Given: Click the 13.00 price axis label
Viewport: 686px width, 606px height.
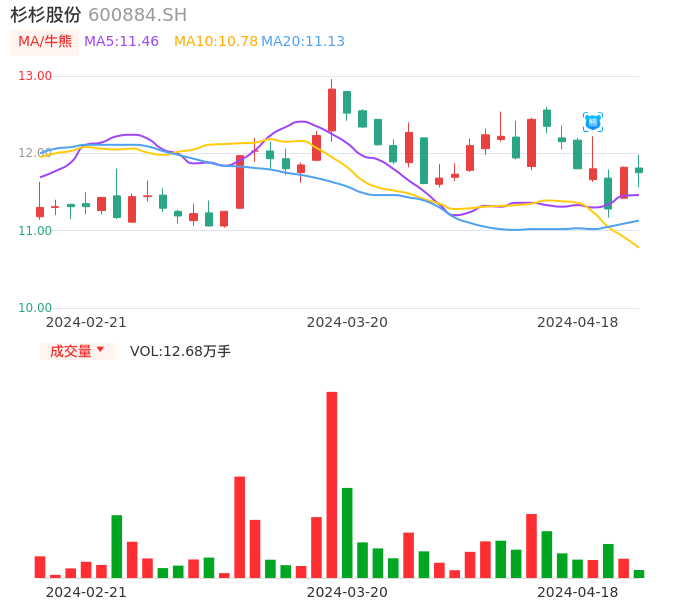Looking at the screenshot, I should coord(35,76).
